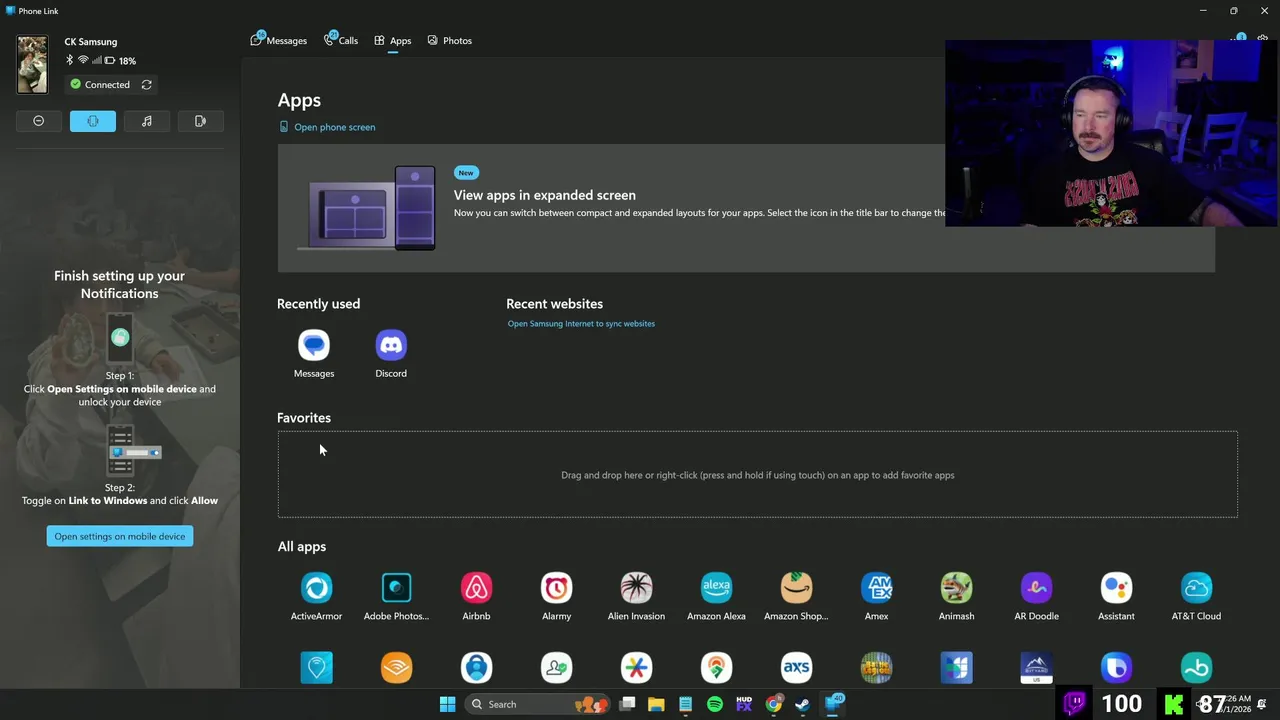Image resolution: width=1280 pixels, height=720 pixels.
Task: Open the orange Audible app icon
Action: coord(396,668)
